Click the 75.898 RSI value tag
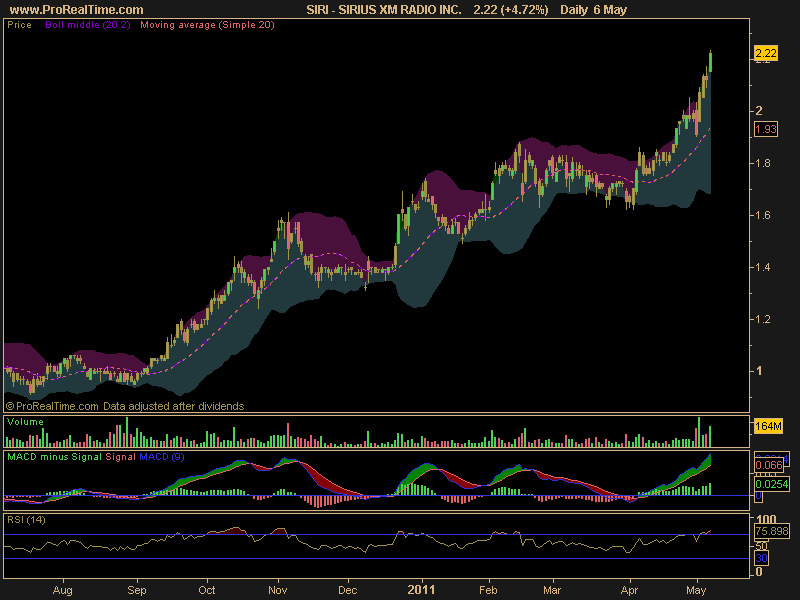Viewport: 800px width, 600px height. 772,531
